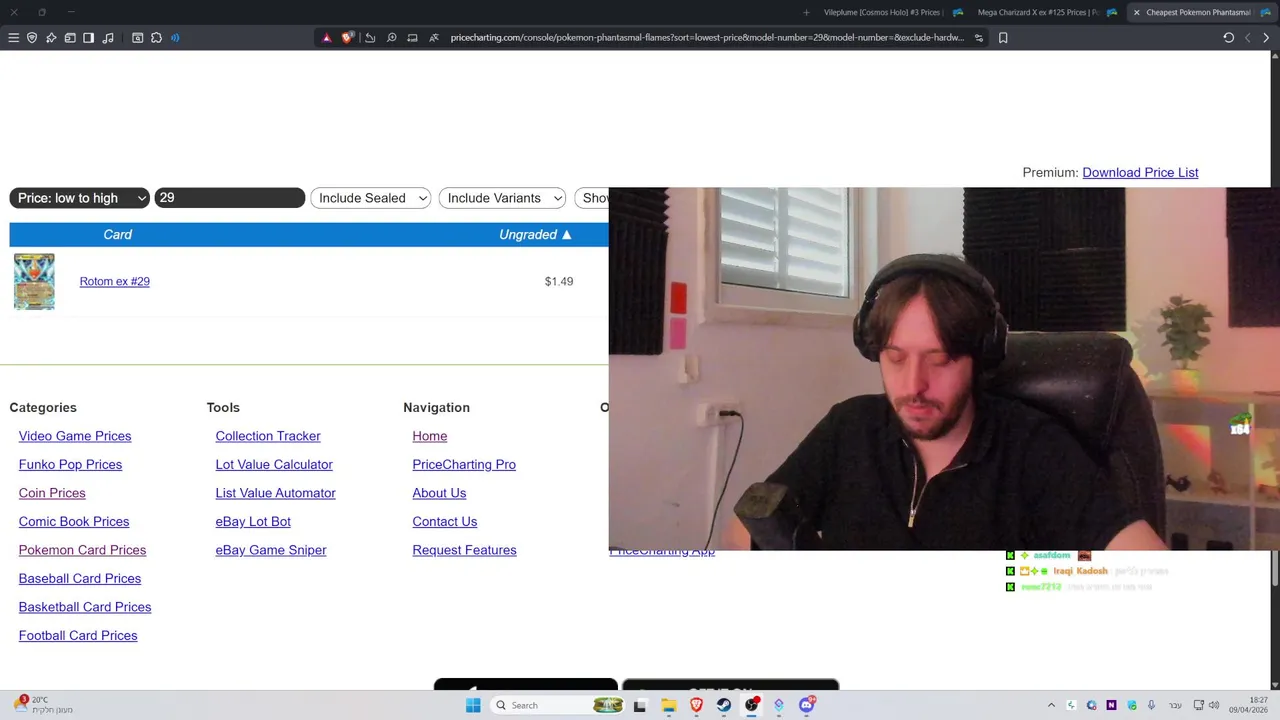Open OBS Studio from the taskbar
This screenshot has width=1280, height=720.
tap(751, 705)
